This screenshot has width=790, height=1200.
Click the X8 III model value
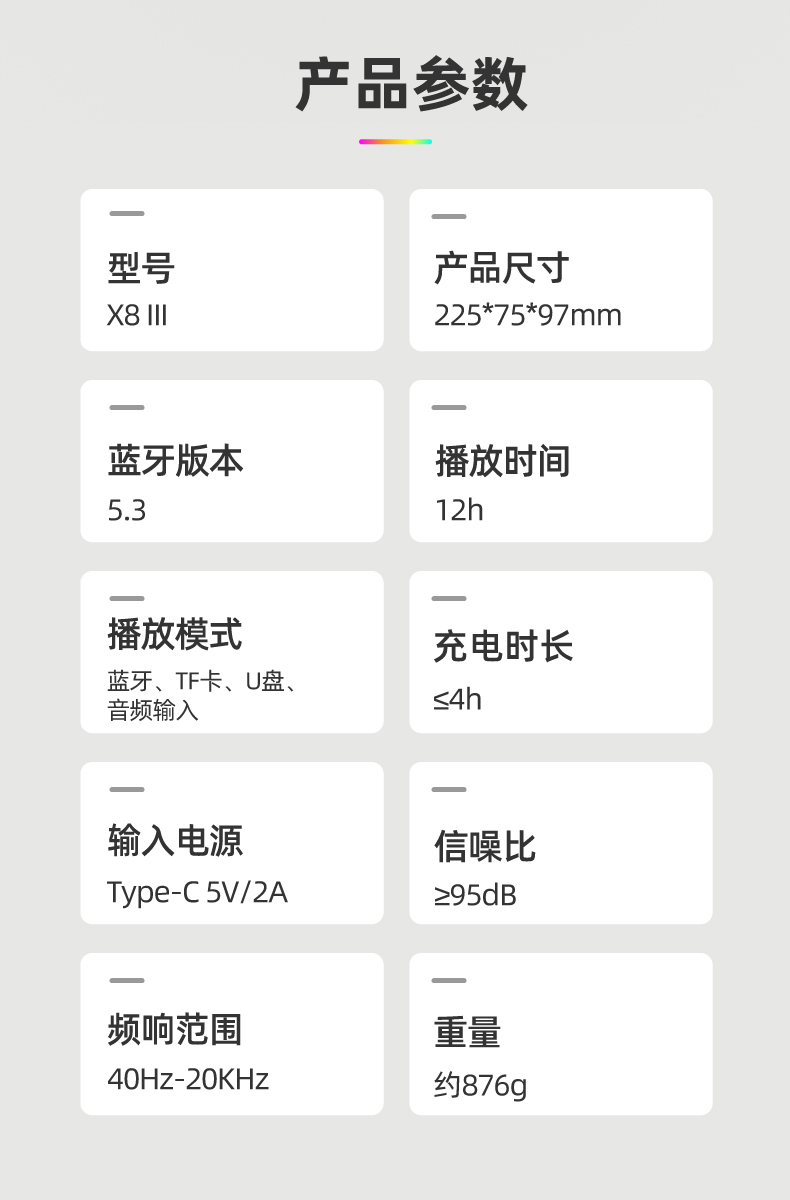[137, 316]
